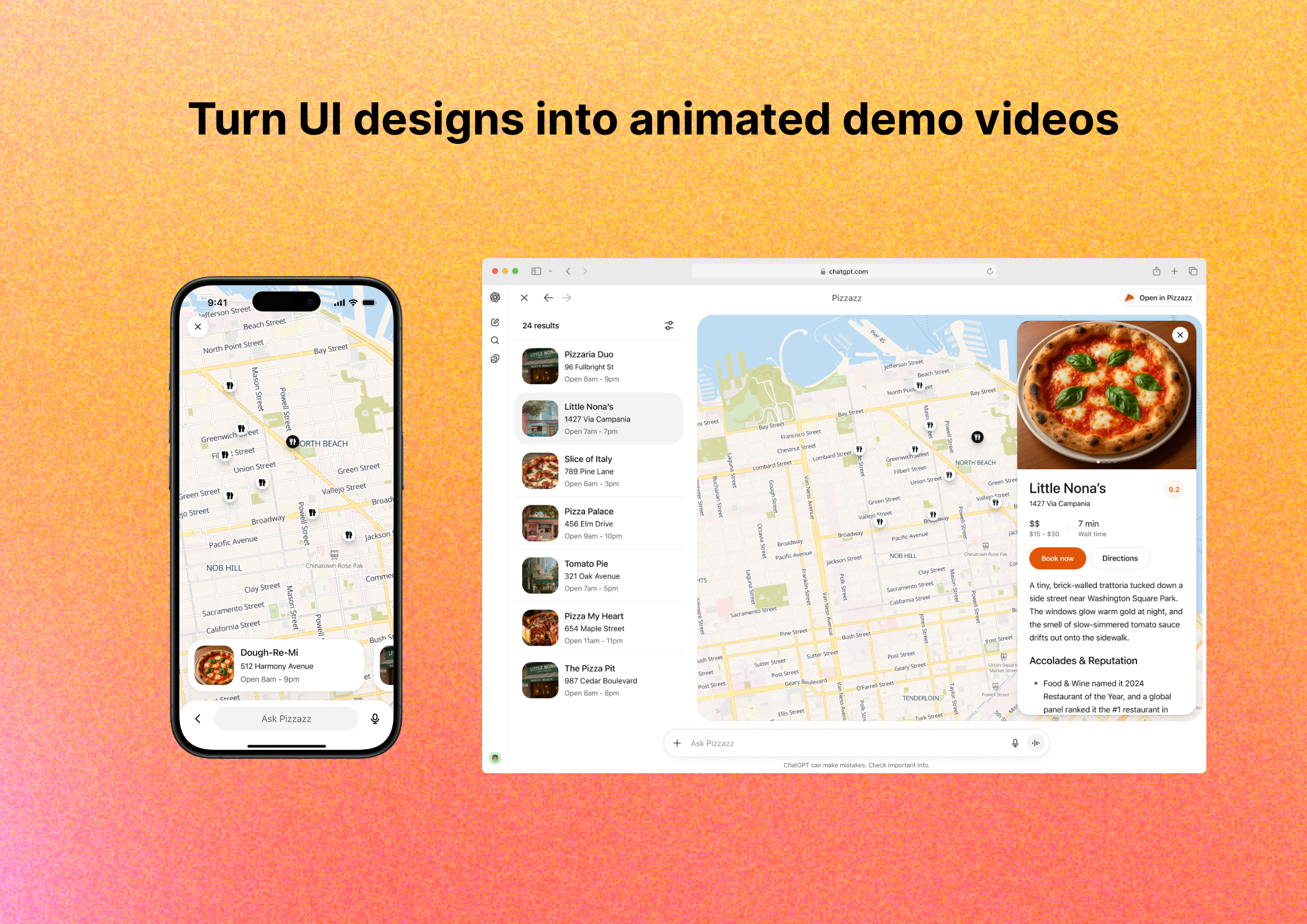Click the ChatGPT logo in sidebar
The height and width of the screenshot is (924, 1307).
point(495,298)
